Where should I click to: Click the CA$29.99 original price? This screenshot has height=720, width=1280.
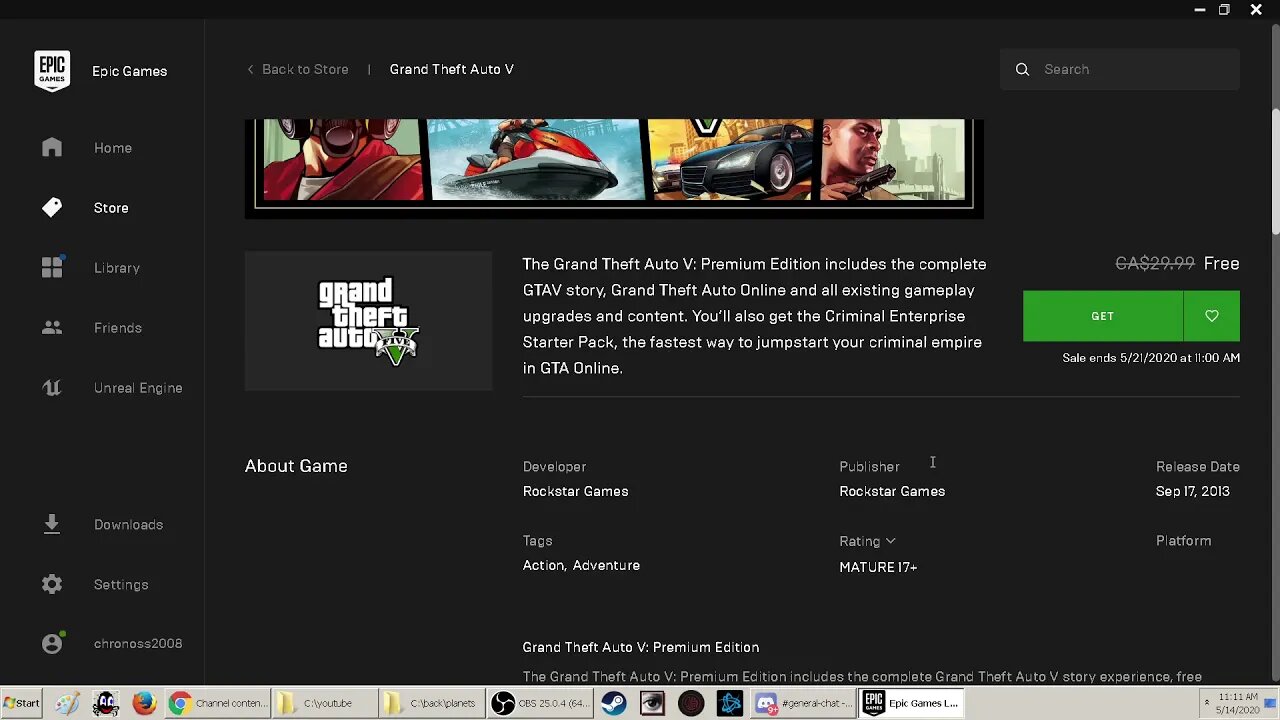click(x=1155, y=263)
